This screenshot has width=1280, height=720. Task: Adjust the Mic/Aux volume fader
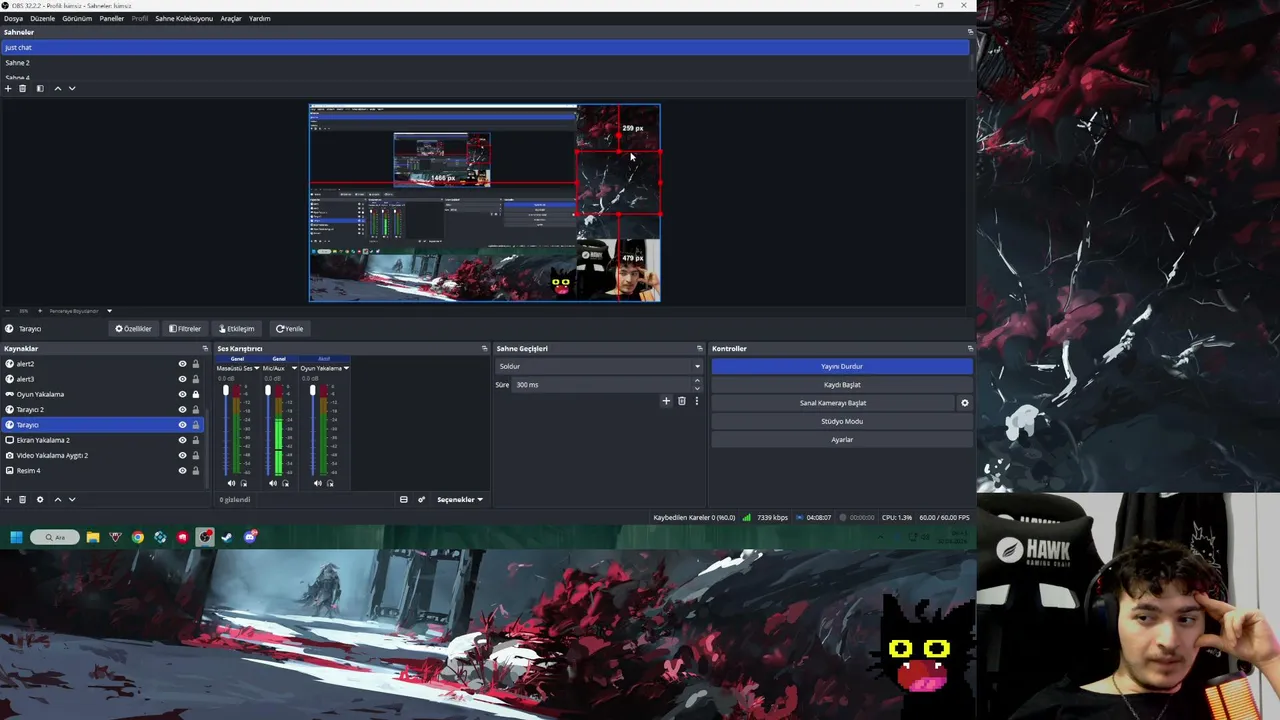coord(268,391)
